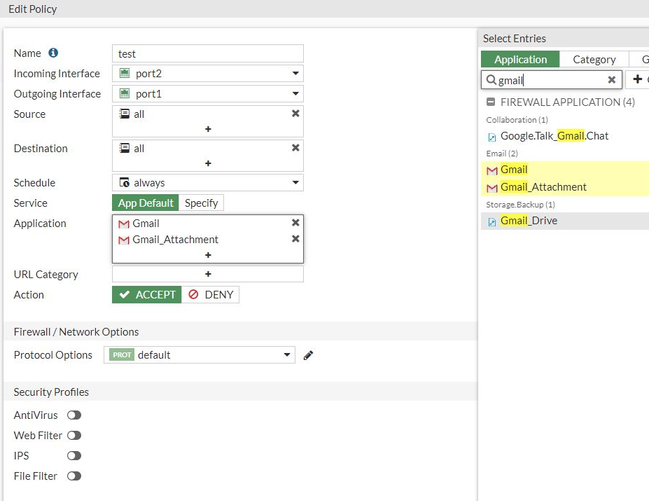Edit Protocol Options with the pencil icon
649x501 pixels.
pos(309,355)
